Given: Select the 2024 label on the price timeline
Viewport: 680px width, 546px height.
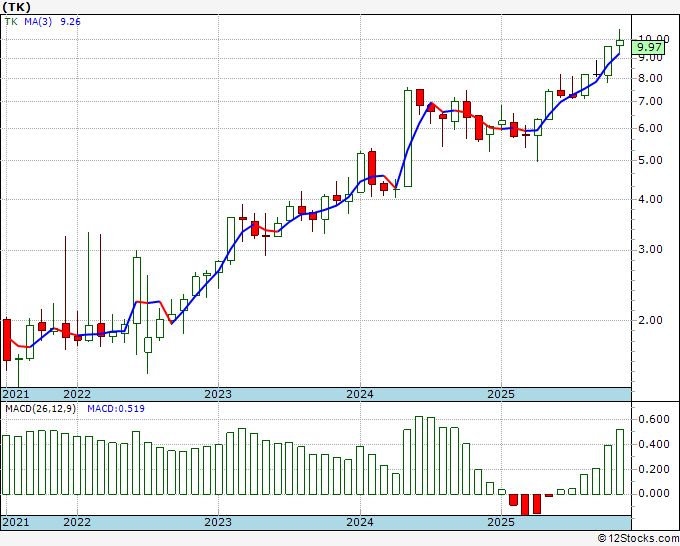Looking at the screenshot, I should 360,394.
